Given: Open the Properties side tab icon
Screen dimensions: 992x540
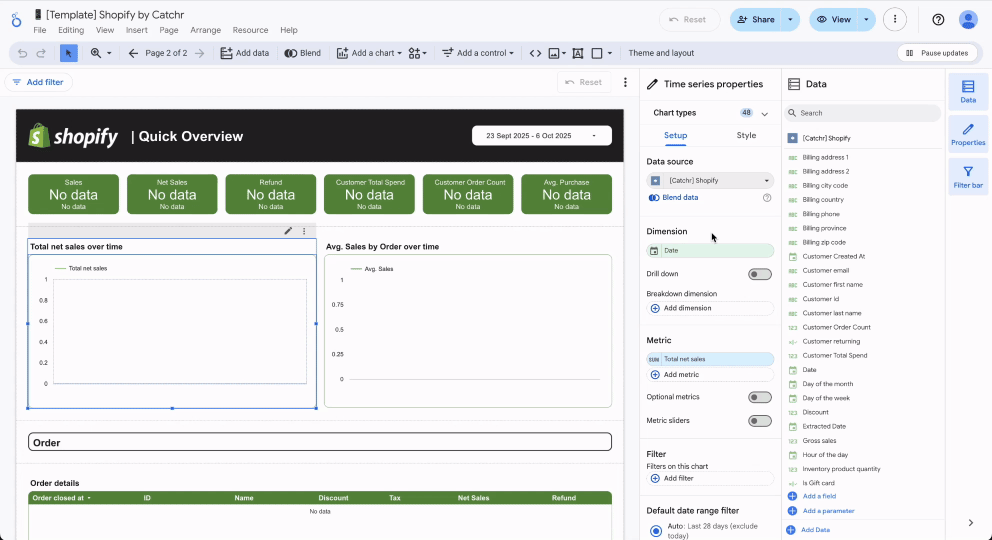Looking at the screenshot, I should (x=968, y=134).
